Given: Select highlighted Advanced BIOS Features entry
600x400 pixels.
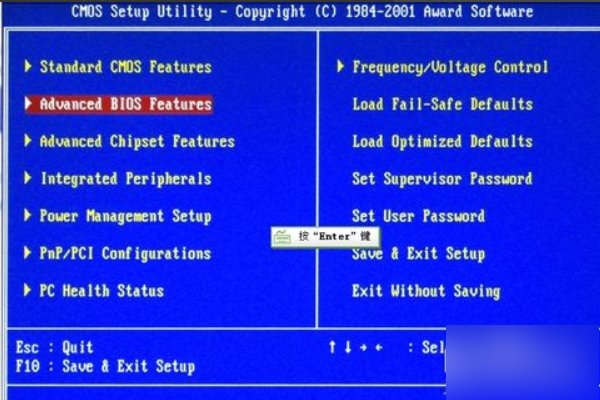Looking at the screenshot, I should coord(119,104).
